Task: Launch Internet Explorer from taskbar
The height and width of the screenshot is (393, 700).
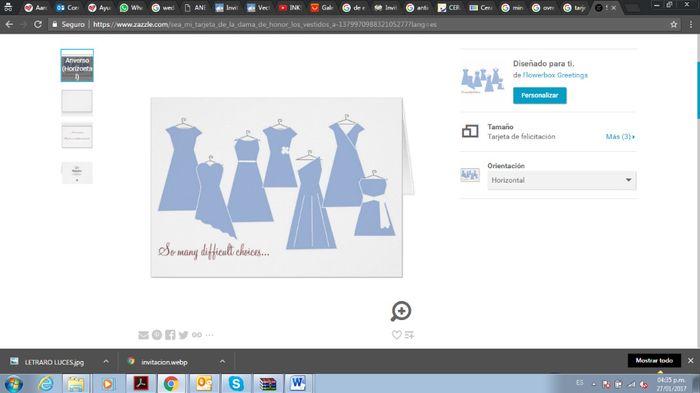Action: click(x=46, y=384)
